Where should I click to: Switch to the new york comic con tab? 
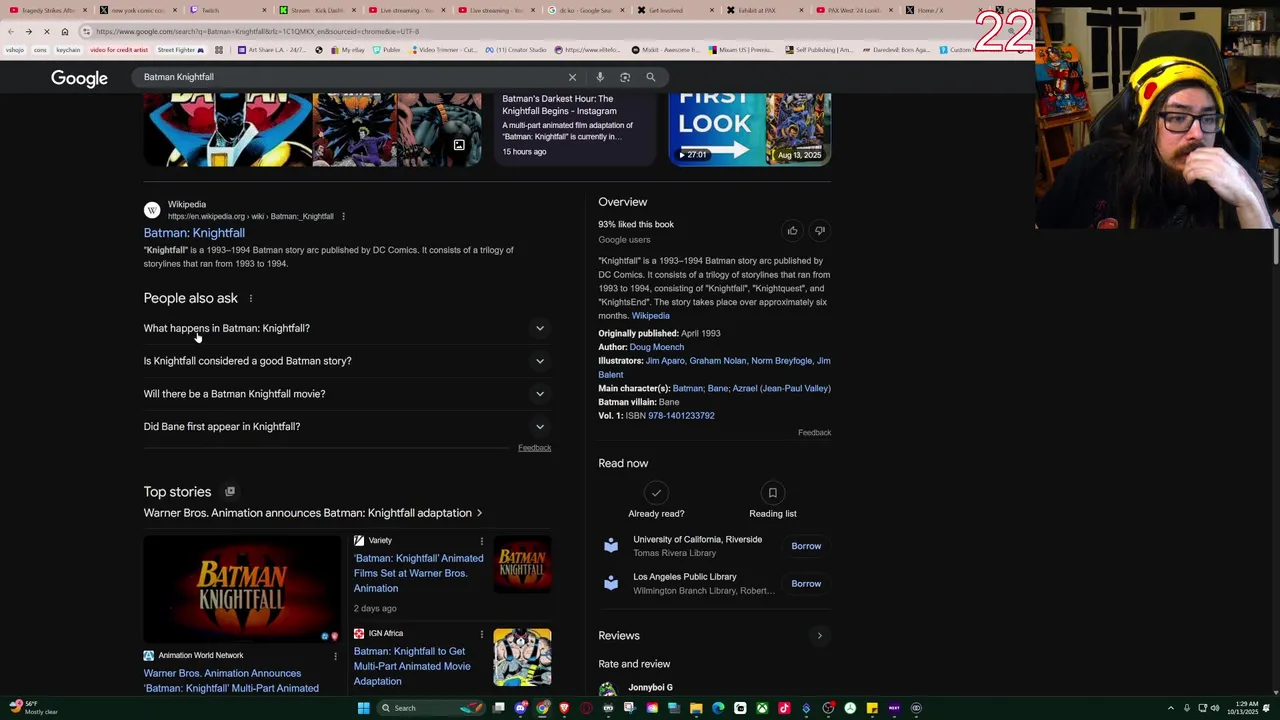click(138, 10)
